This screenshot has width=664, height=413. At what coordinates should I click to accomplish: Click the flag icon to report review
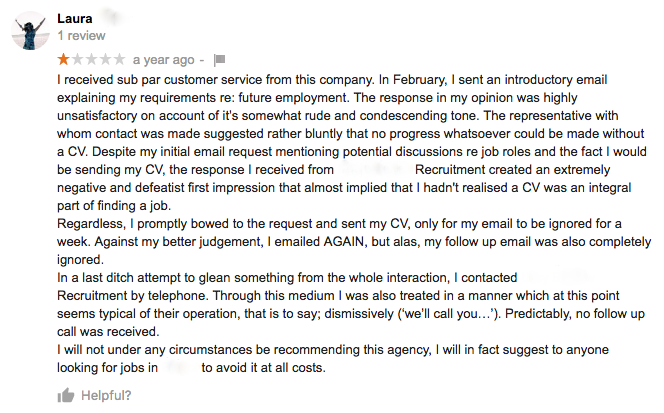coord(221,60)
